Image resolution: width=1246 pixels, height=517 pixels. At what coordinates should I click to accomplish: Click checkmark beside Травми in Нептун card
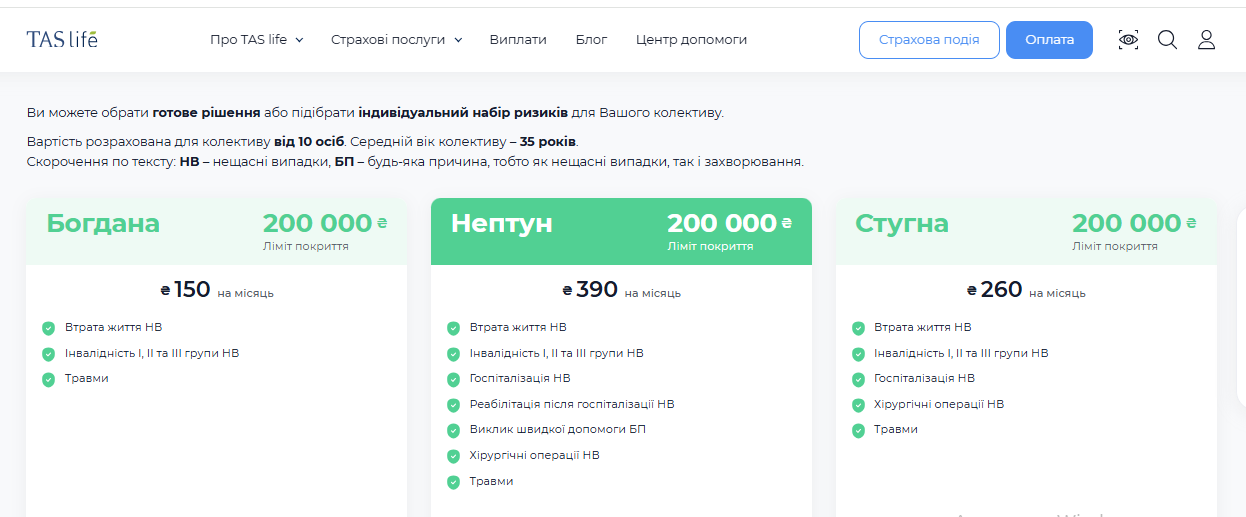pos(453,482)
